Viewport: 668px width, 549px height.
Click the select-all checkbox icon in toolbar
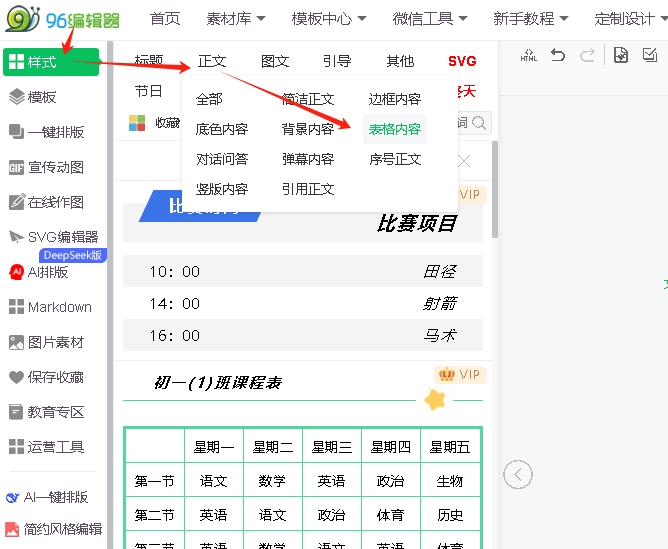point(650,56)
